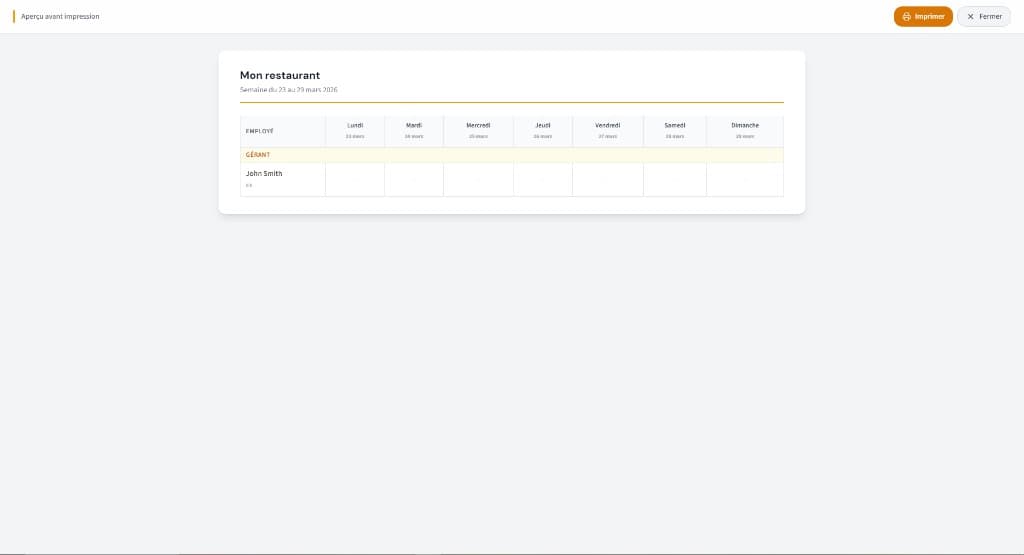Click the 'Aperçu avant impression' title

pyautogui.click(x=60, y=17)
